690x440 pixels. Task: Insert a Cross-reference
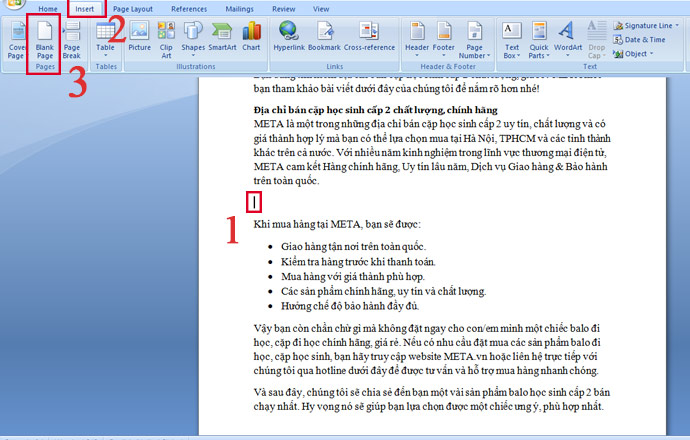pyautogui.click(x=369, y=37)
